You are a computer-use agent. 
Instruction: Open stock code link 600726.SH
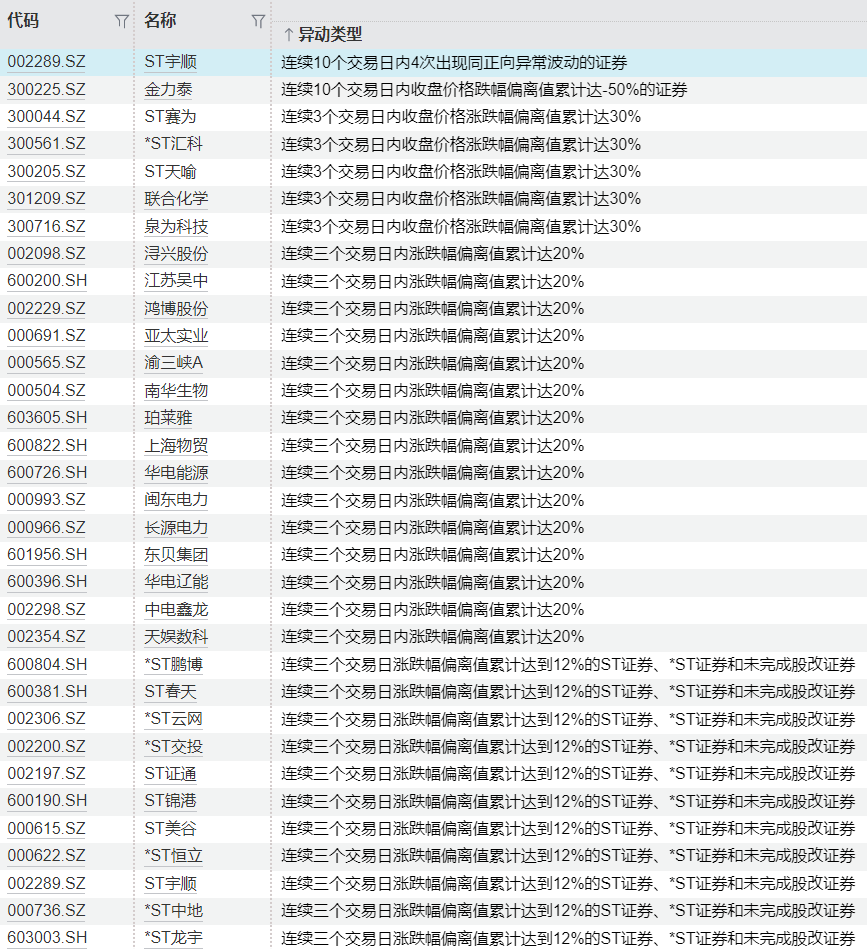(47, 473)
